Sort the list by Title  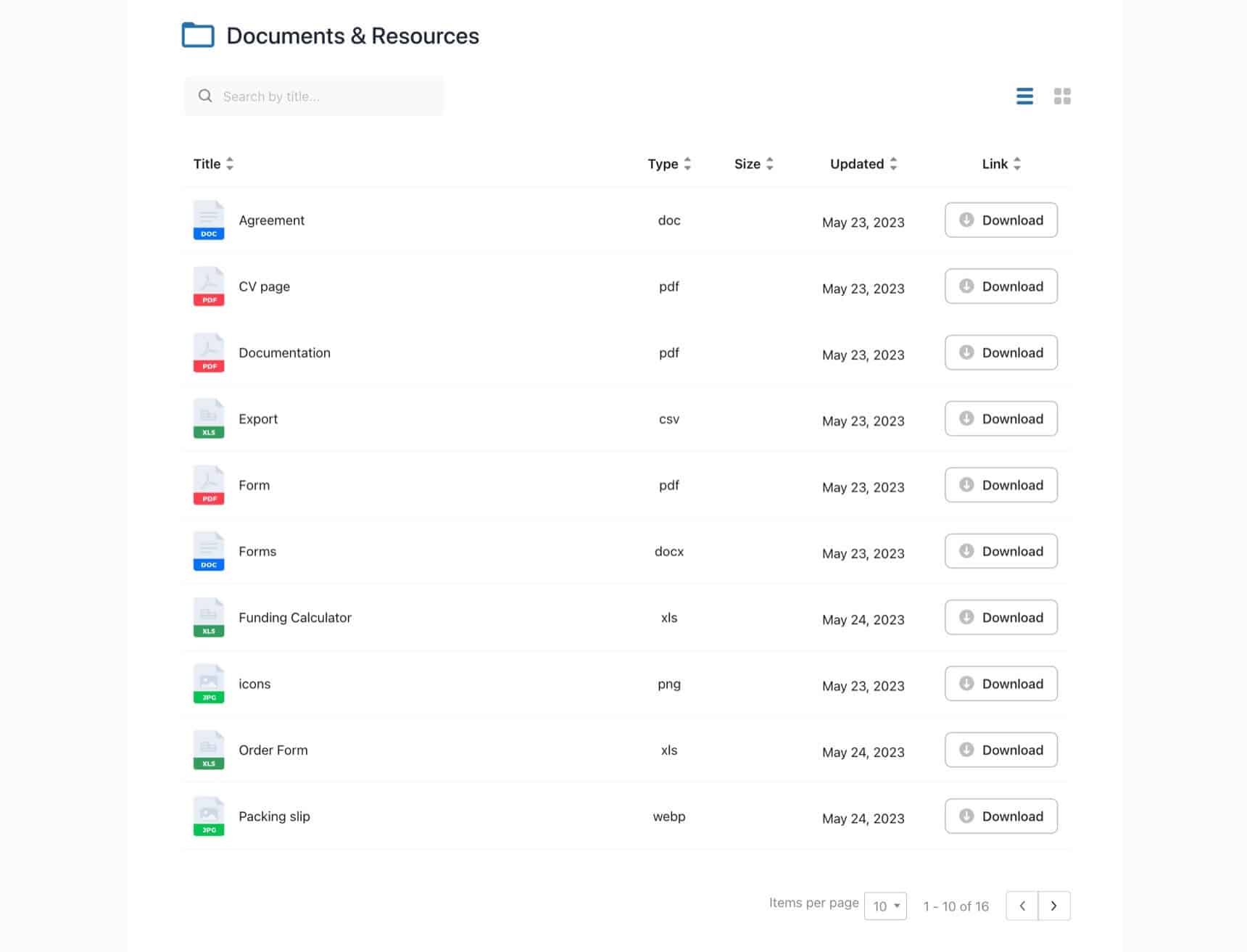[x=213, y=164]
